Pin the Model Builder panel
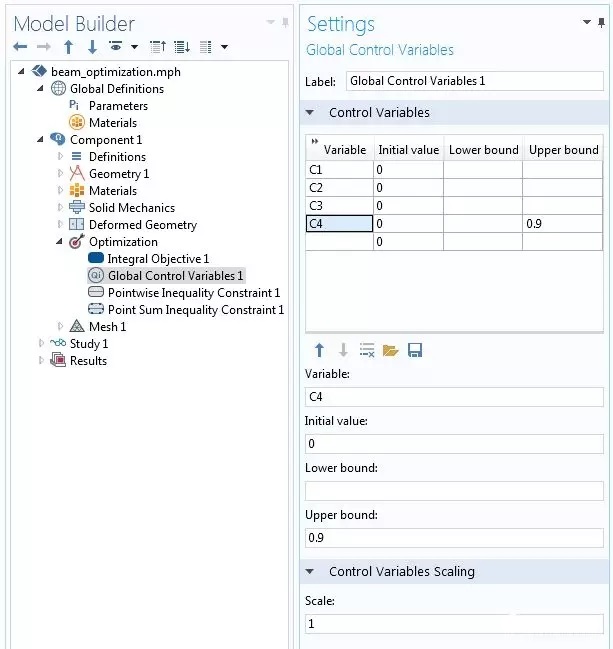The width and height of the screenshot is (613, 649). [x=285, y=22]
